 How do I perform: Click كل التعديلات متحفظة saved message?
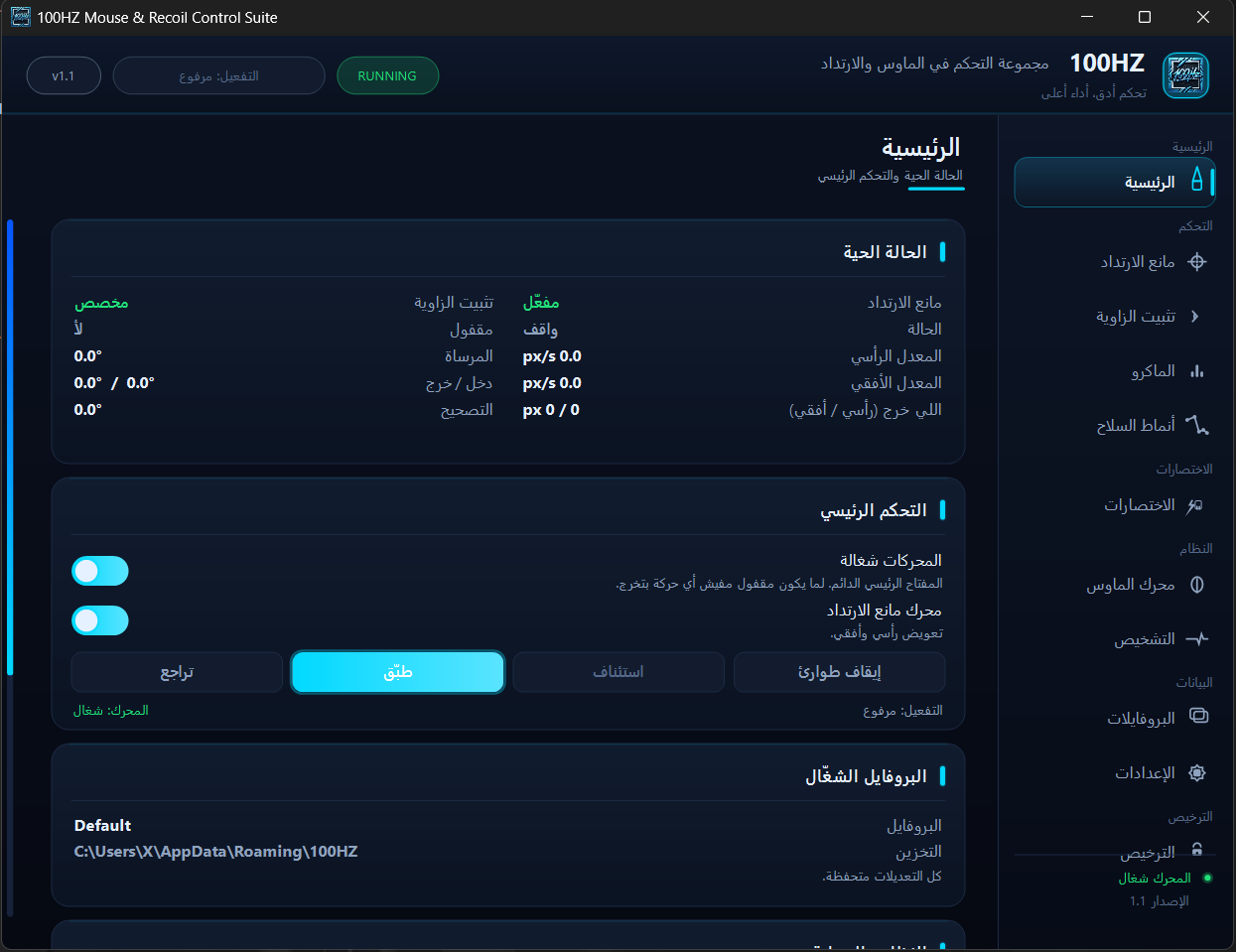tap(882, 877)
